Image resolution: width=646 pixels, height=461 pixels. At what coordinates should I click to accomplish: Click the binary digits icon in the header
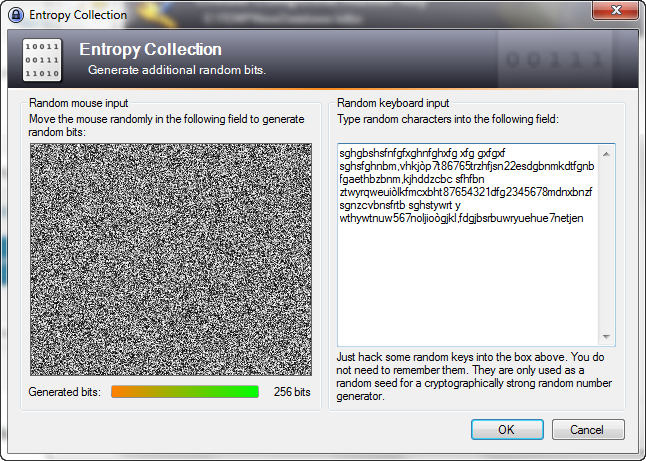tap(42, 60)
